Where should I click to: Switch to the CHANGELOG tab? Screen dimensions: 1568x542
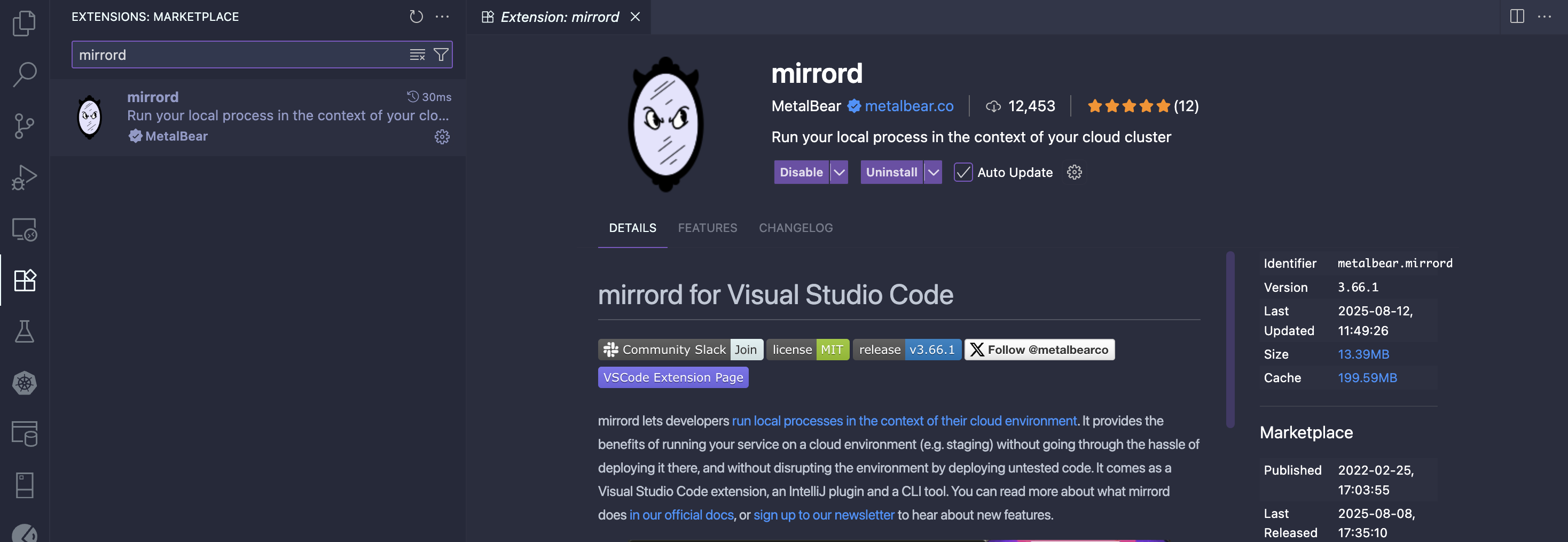click(x=796, y=228)
